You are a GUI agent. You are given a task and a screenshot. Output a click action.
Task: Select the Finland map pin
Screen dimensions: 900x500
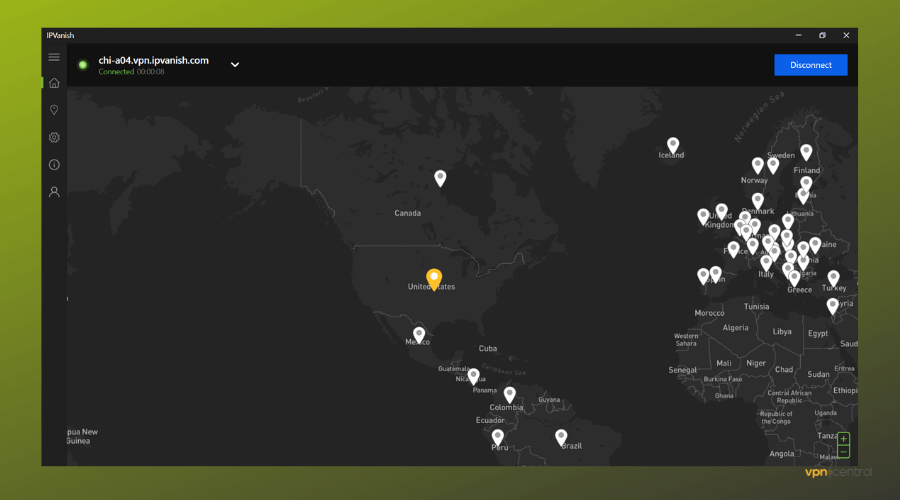806,152
